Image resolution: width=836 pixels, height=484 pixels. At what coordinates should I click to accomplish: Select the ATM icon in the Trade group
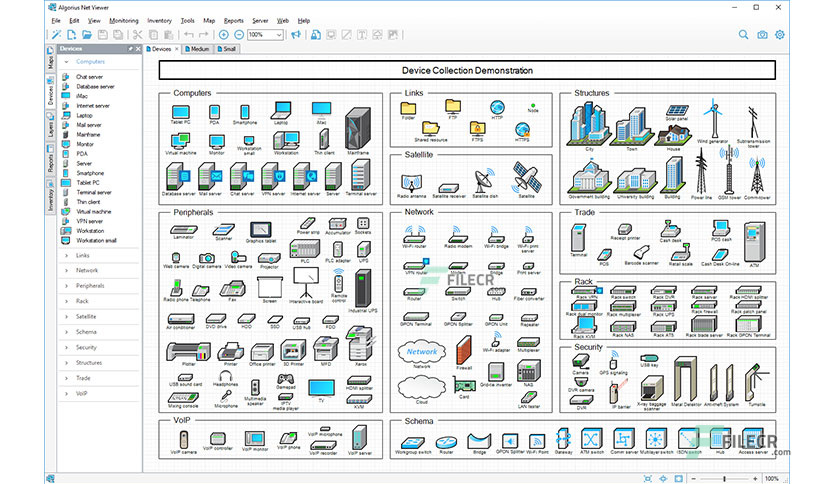click(x=754, y=241)
